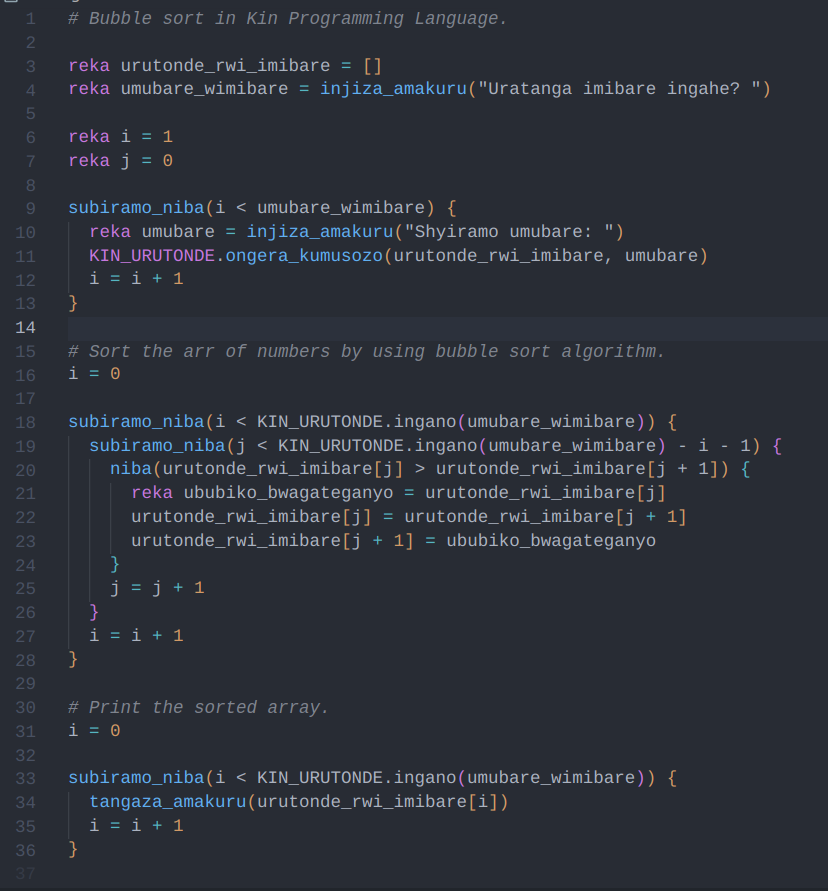Click line number 32 in the gutter

[25, 755]
